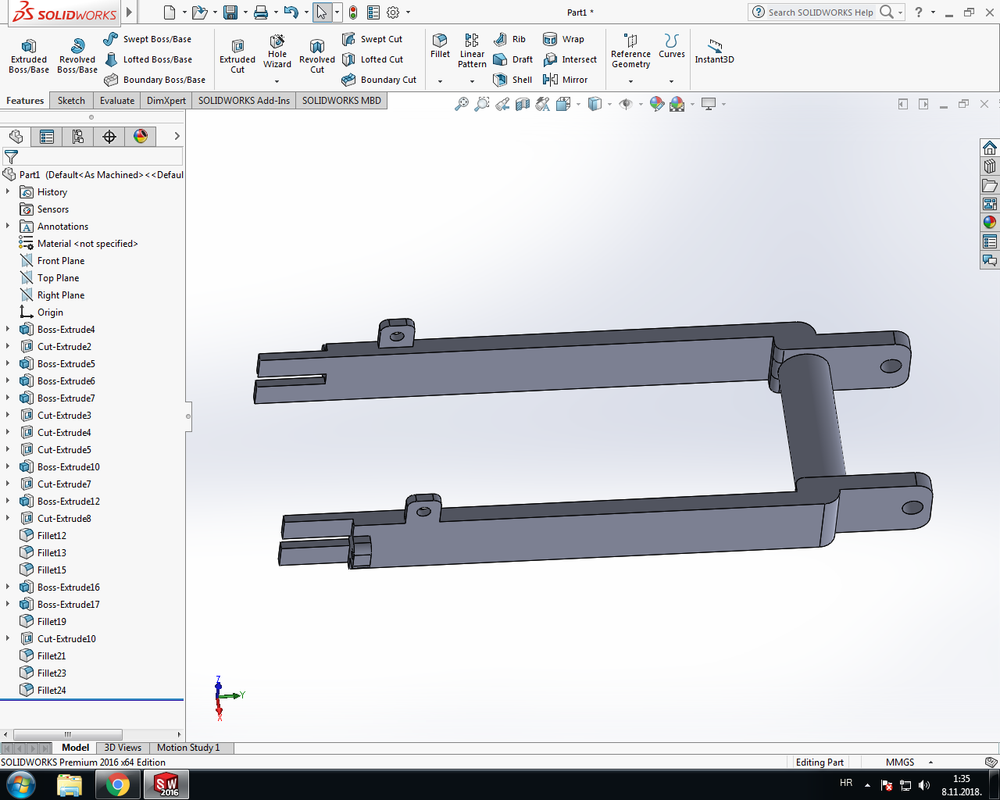Choose the Swept Boss/Base tool
Screen dimensions: 1000x800
pyautogui.click(x=147, y=39)
